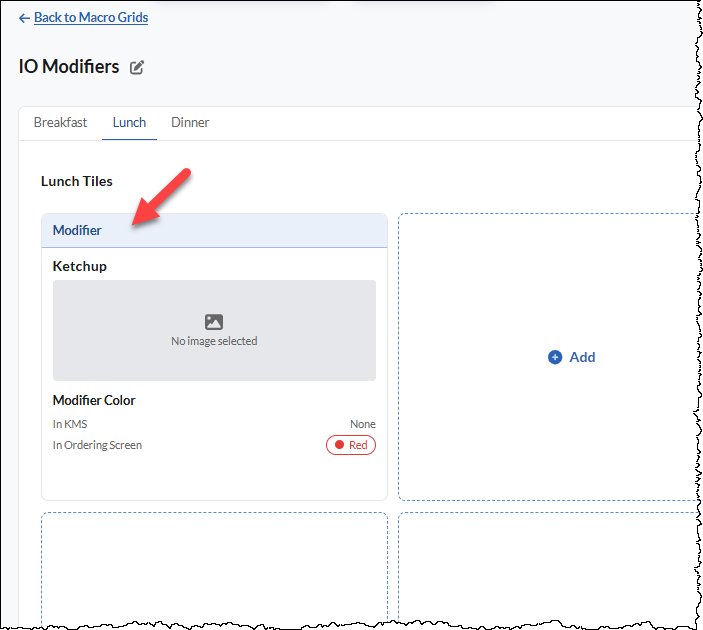Switch to the Dinner tab

(x=190, y=122)
